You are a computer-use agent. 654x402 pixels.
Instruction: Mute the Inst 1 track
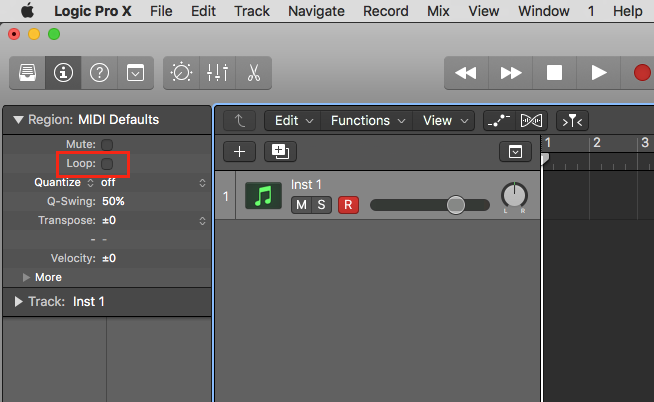[x=300, y=205]
